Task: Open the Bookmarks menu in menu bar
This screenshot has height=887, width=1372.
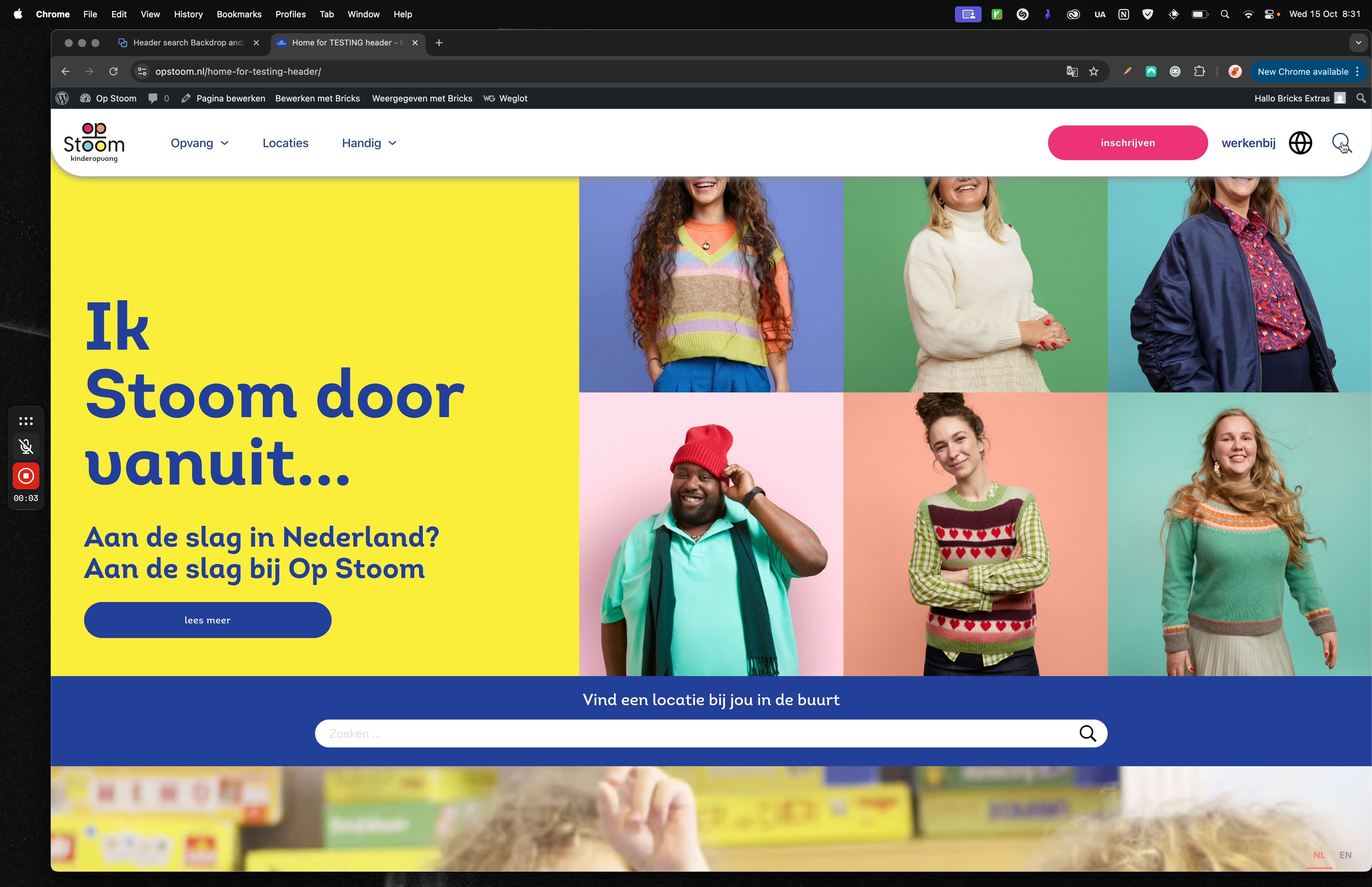Action: point(239,14)
